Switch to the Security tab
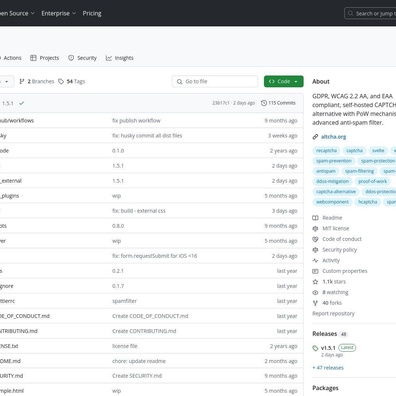This screenshot has height=396, width=396. coord(82,58)
